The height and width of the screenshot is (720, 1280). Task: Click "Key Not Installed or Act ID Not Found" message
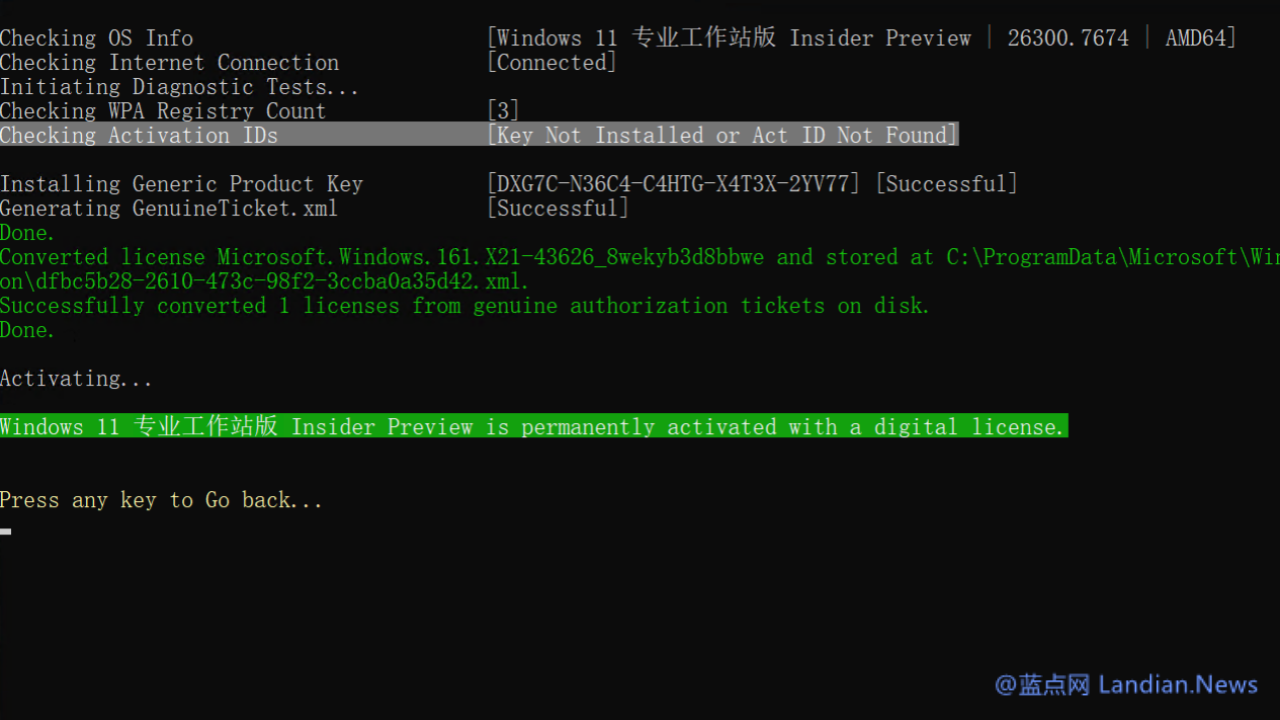[x=722, y=135]
